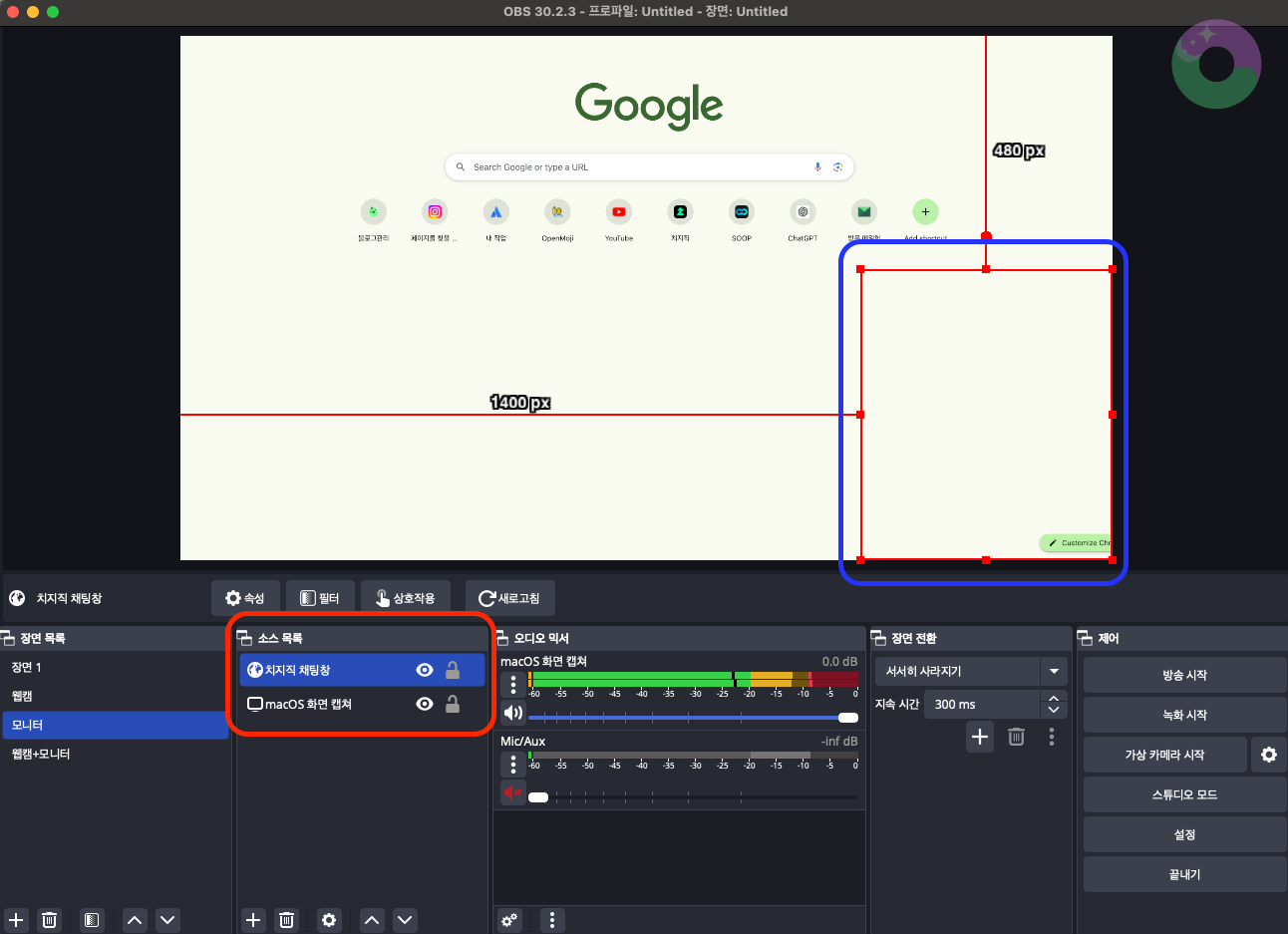
Task: Open virtual camera settings gear
Action: coord(1268,755)
